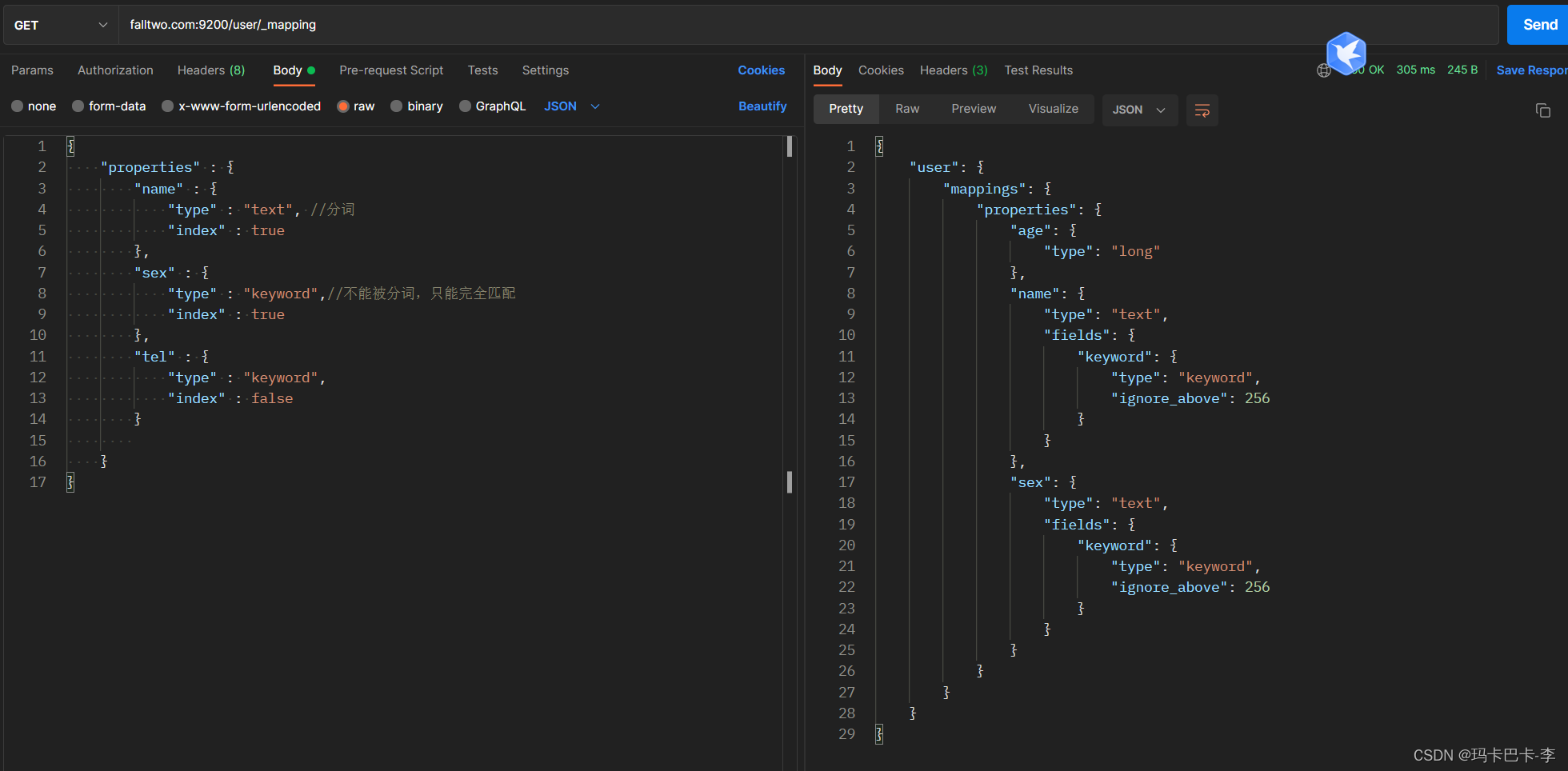Open the Params tab
Screen dimensions: 1568x771
(32, 70)
